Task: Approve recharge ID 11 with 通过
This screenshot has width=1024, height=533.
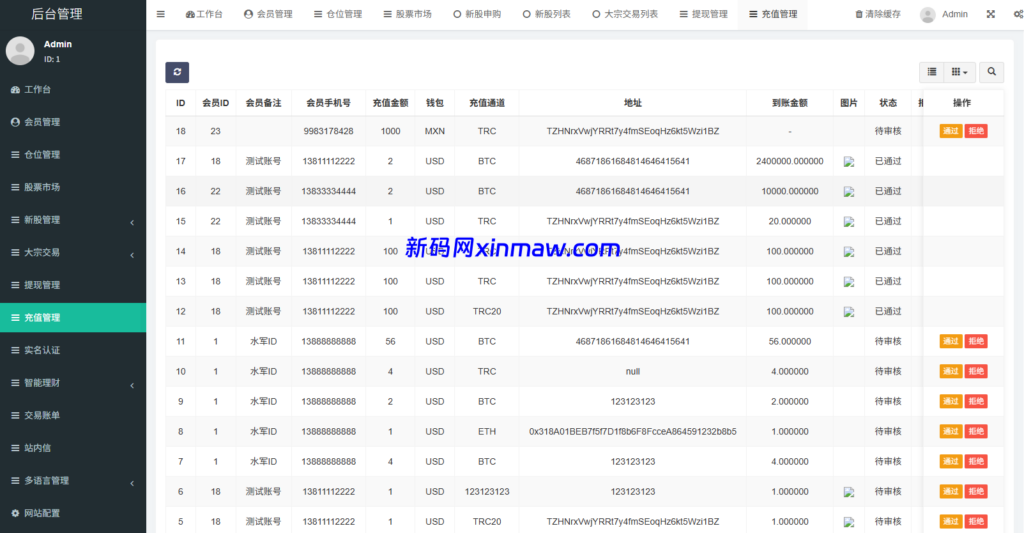Action: tap(951, 342)
